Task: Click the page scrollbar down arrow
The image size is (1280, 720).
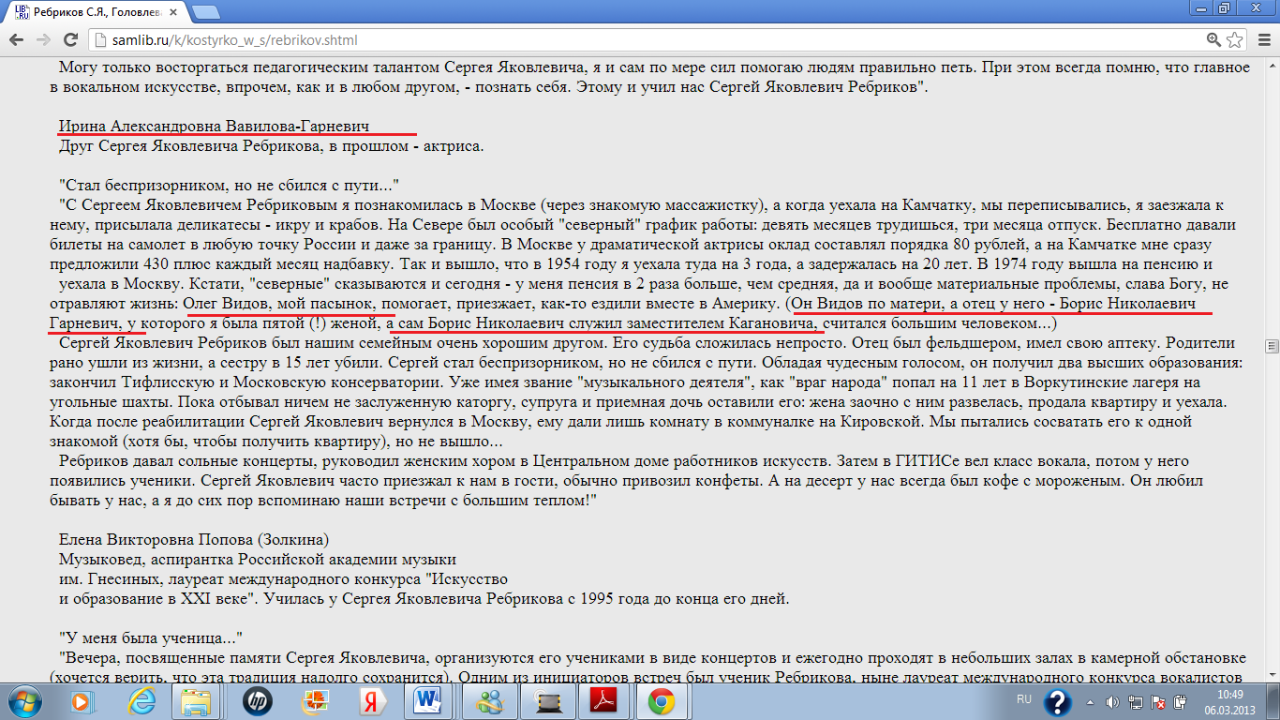Action: pyautogui.click(x=1272, y=676)
